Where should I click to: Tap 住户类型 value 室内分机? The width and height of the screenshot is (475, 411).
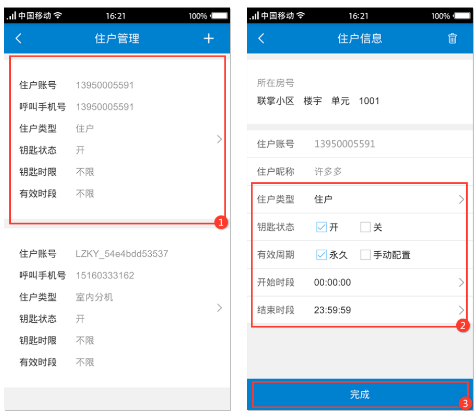pos(94,297)
